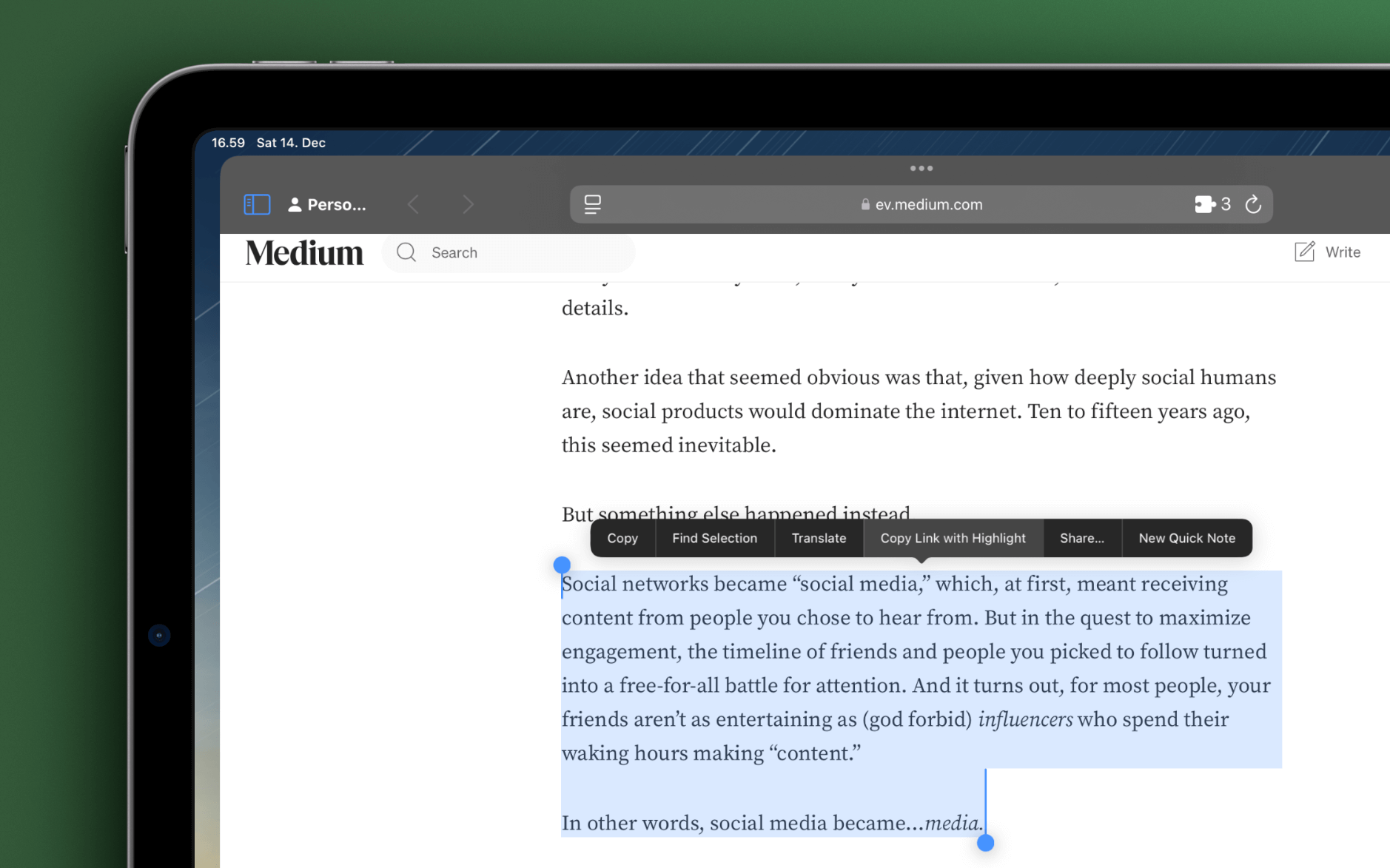Click the top selection handle dot

click(562, 565)
